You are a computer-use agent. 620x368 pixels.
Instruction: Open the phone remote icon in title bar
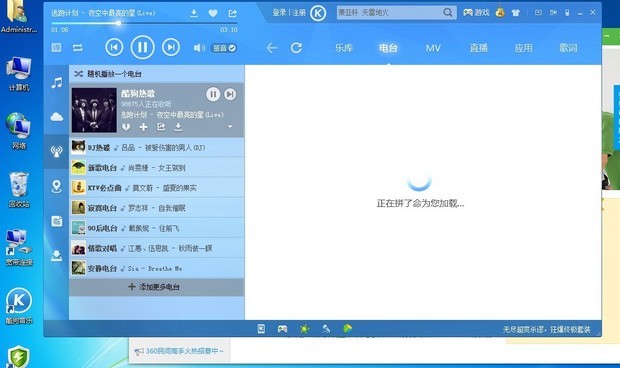(567, 13)
